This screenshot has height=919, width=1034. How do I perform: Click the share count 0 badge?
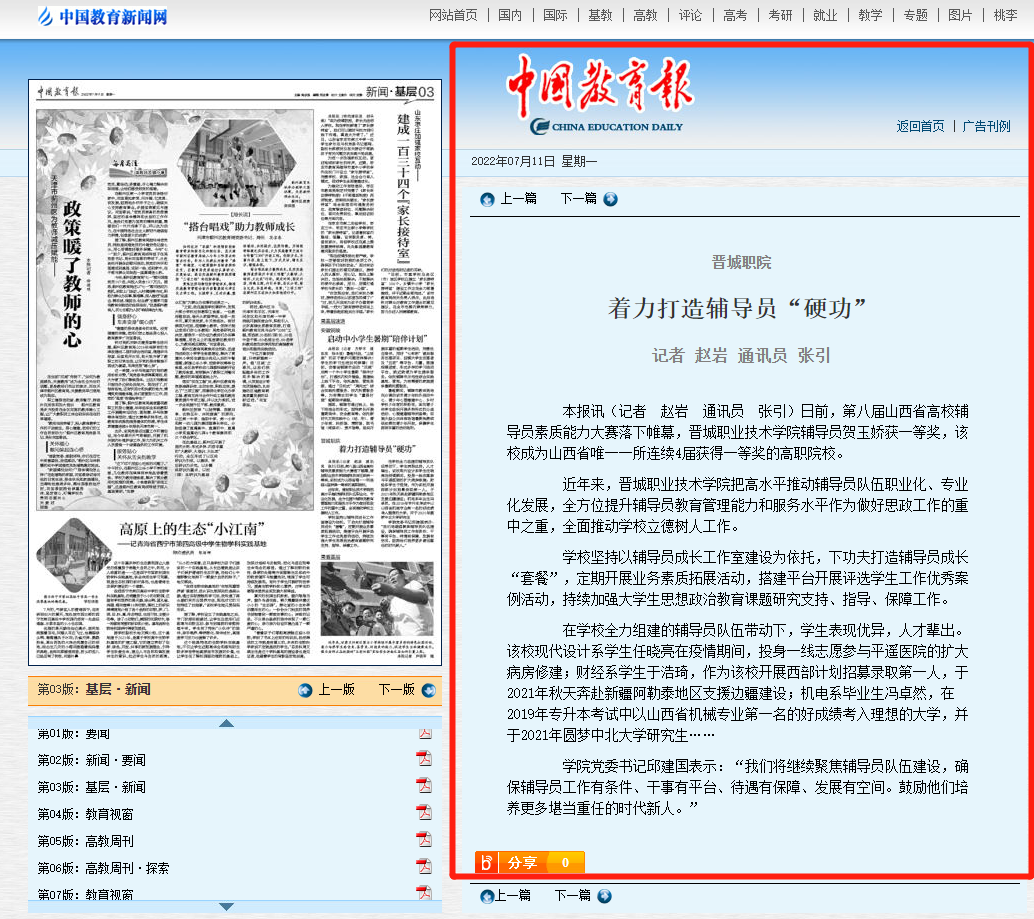(x=565, y=862)
